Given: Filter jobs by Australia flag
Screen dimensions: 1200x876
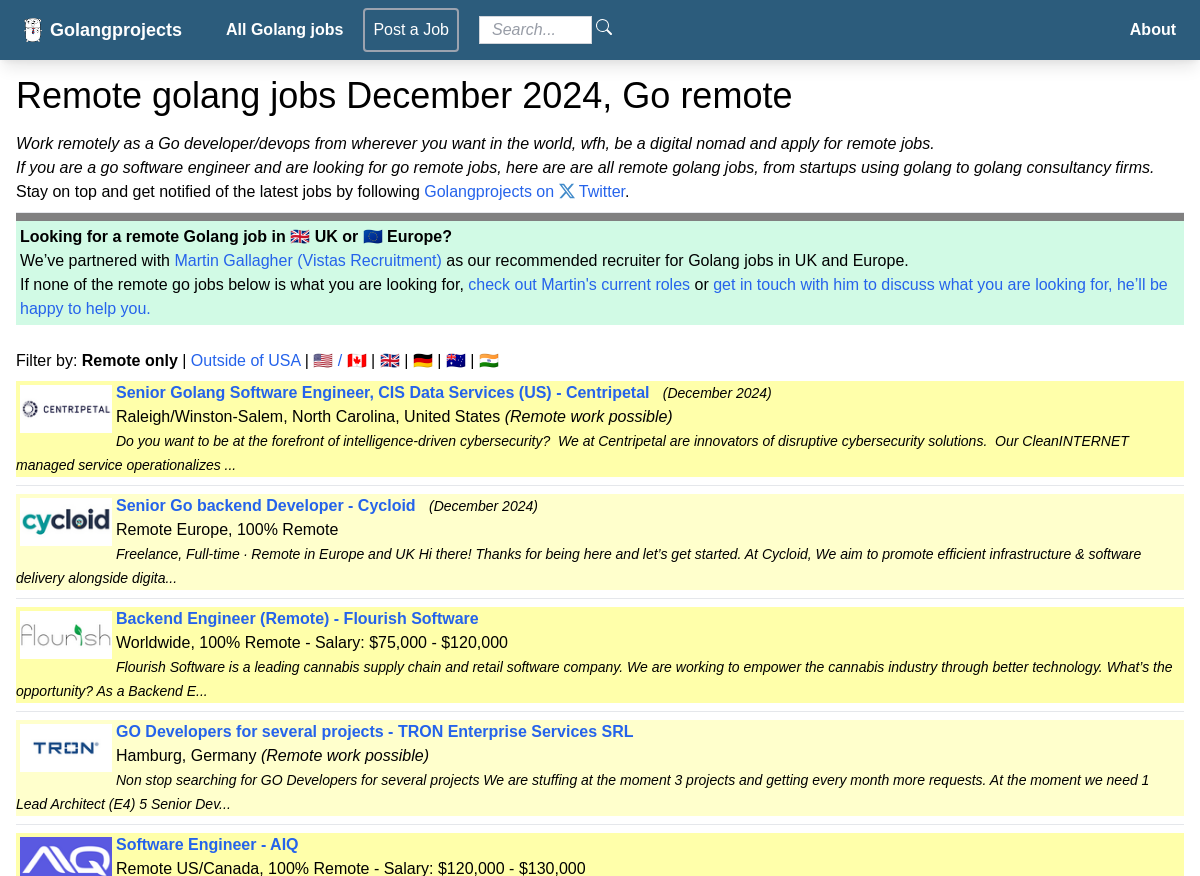Looking at the screenshot, I should [456, 361].
